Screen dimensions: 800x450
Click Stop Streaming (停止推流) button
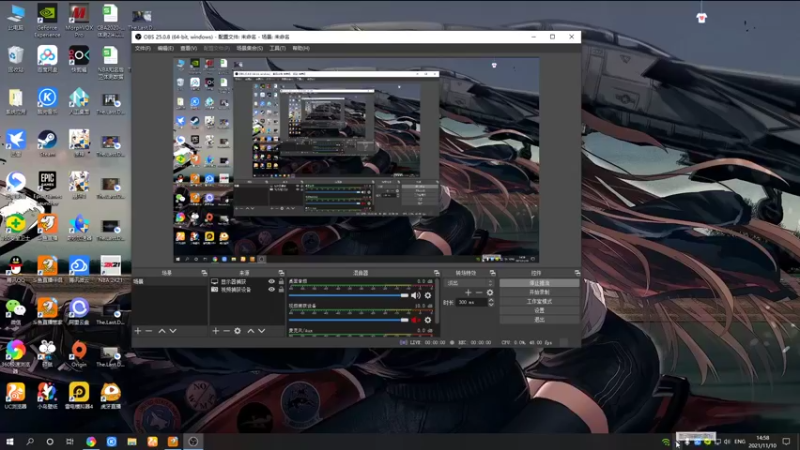[x=539, y=283]
